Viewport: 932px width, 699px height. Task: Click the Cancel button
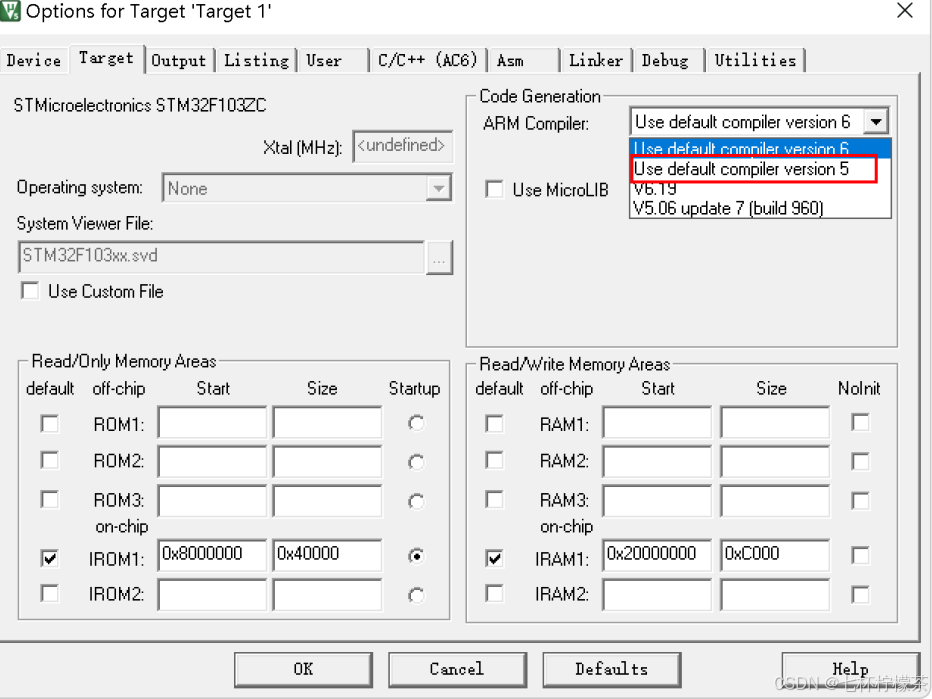pyautogui.click(x=457, y=669)
